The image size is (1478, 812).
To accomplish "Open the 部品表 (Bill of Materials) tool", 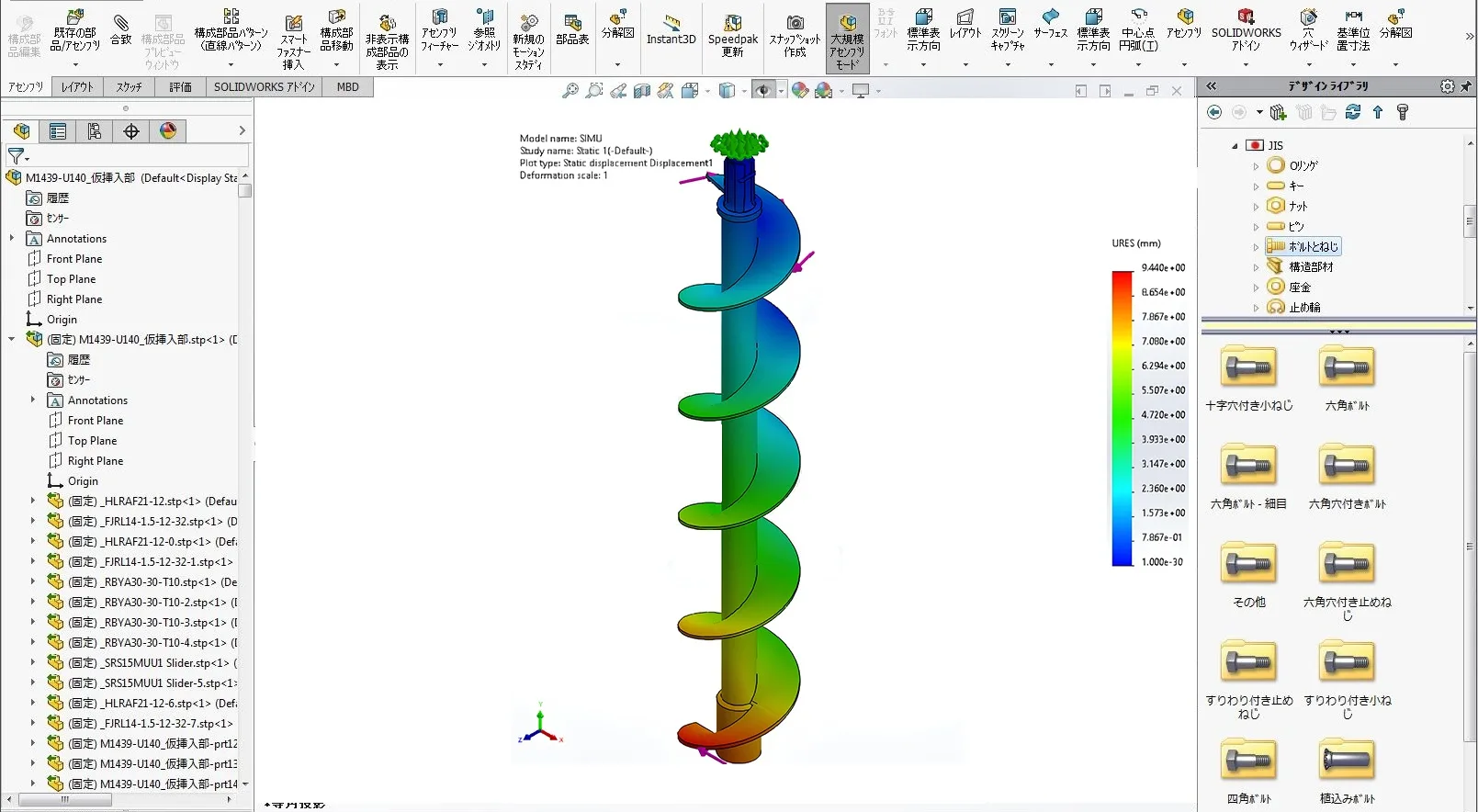I will point(572,29).
